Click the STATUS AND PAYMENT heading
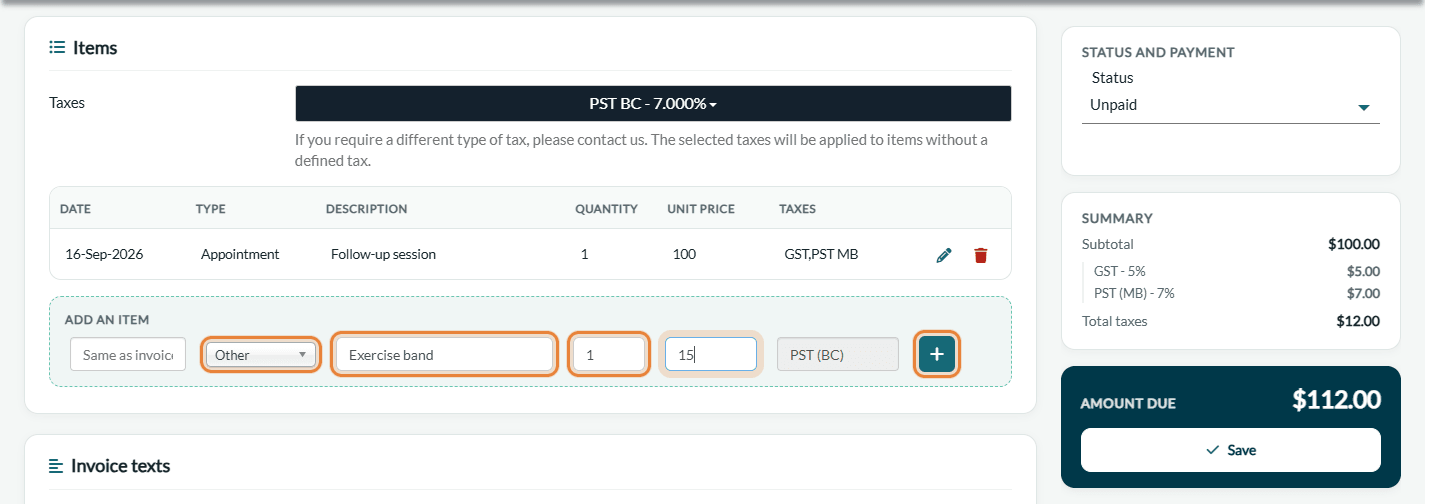Viewport: 1440px width, 504px height. tap(1158, 52)
